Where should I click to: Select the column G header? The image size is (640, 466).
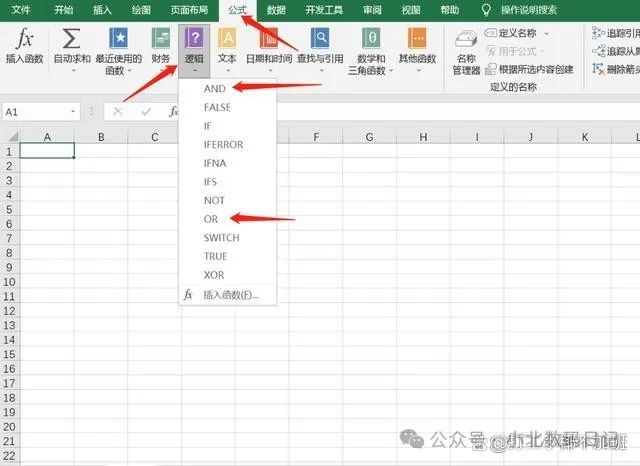(369, 137)
